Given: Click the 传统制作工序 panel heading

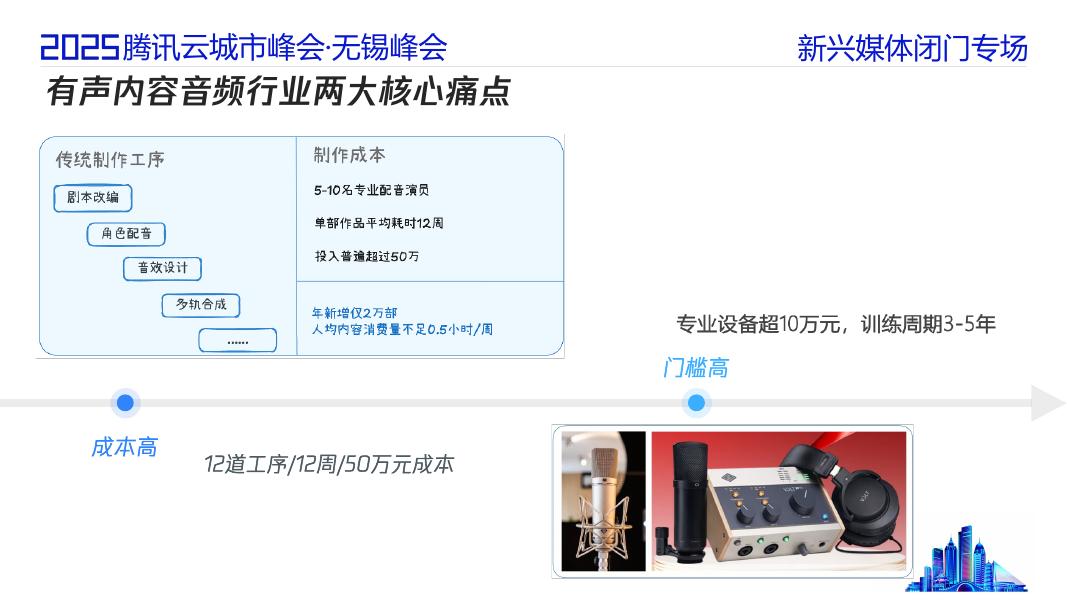Looking at the screenshot, I should click(110, 160).
